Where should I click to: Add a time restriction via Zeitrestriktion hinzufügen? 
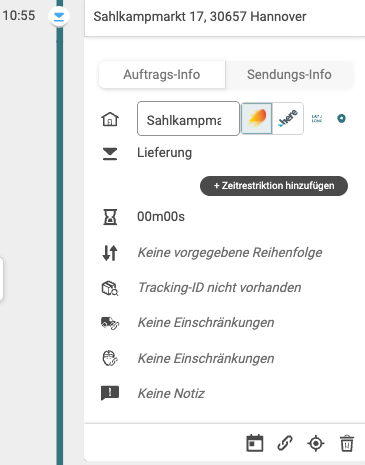[274, 186]
